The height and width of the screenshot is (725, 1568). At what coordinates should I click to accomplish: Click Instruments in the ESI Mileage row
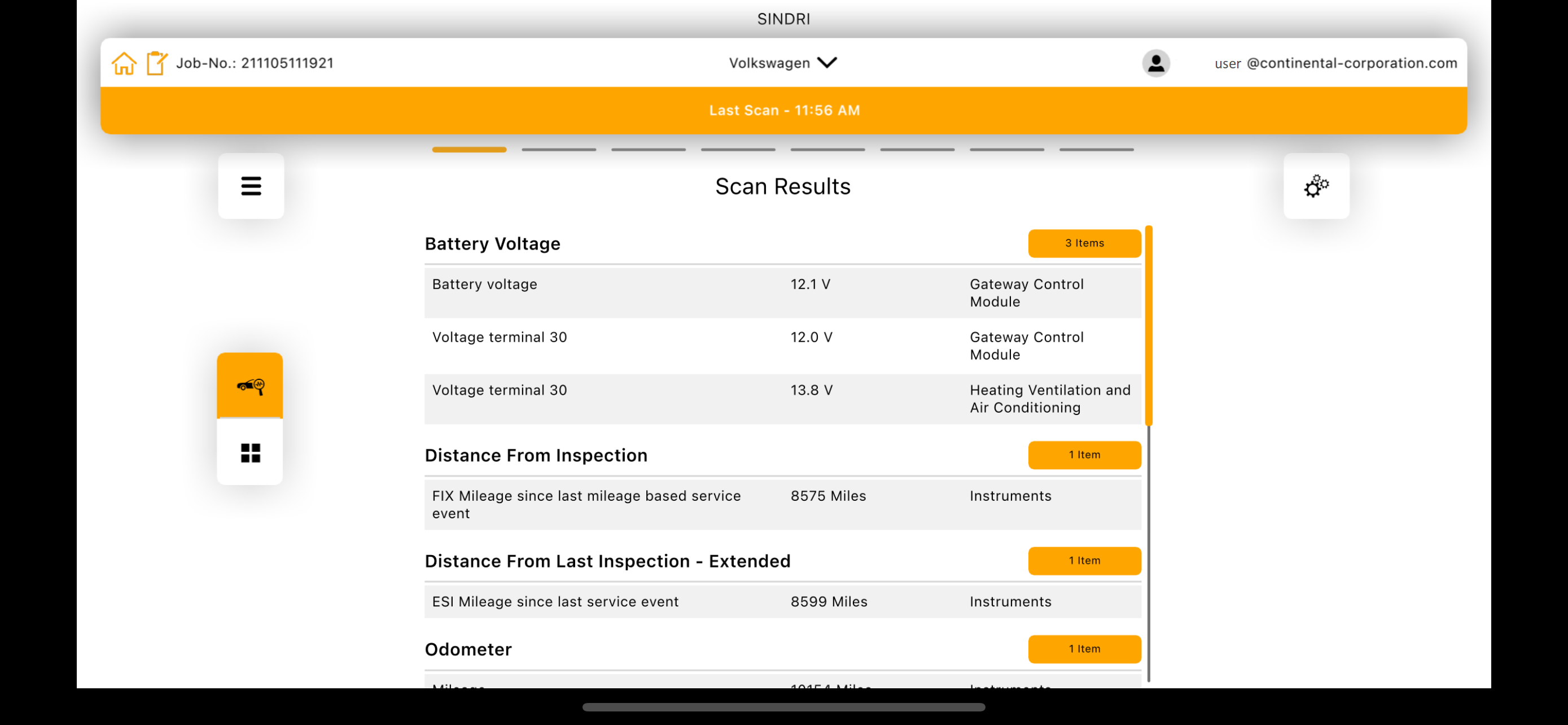[x=1010, y=601]
